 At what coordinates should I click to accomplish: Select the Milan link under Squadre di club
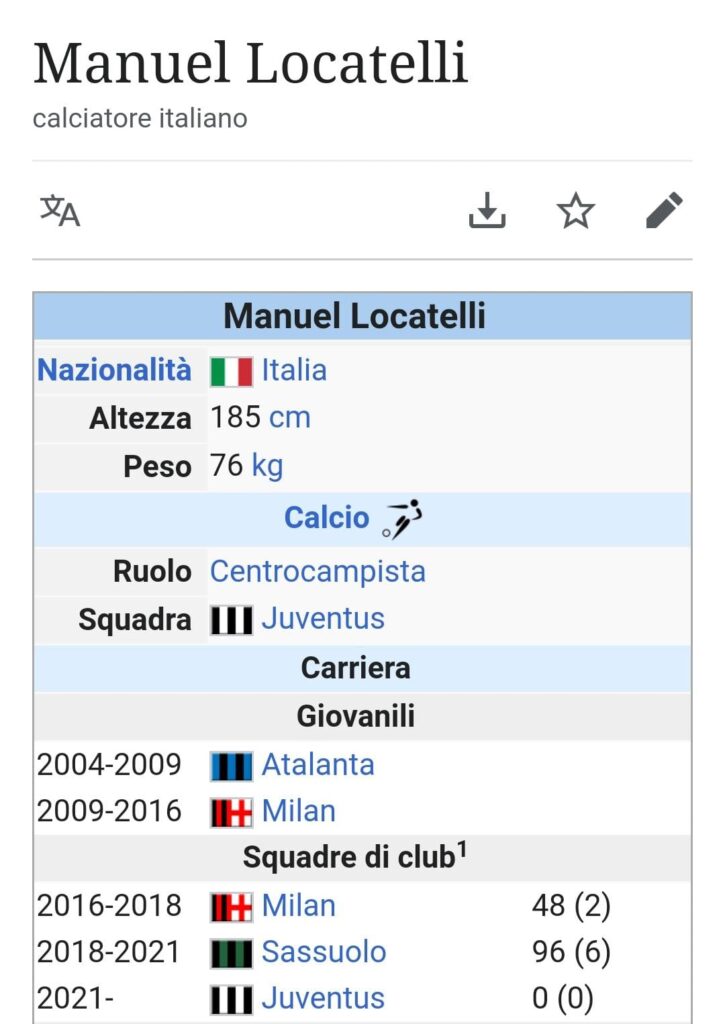point(299,905)
